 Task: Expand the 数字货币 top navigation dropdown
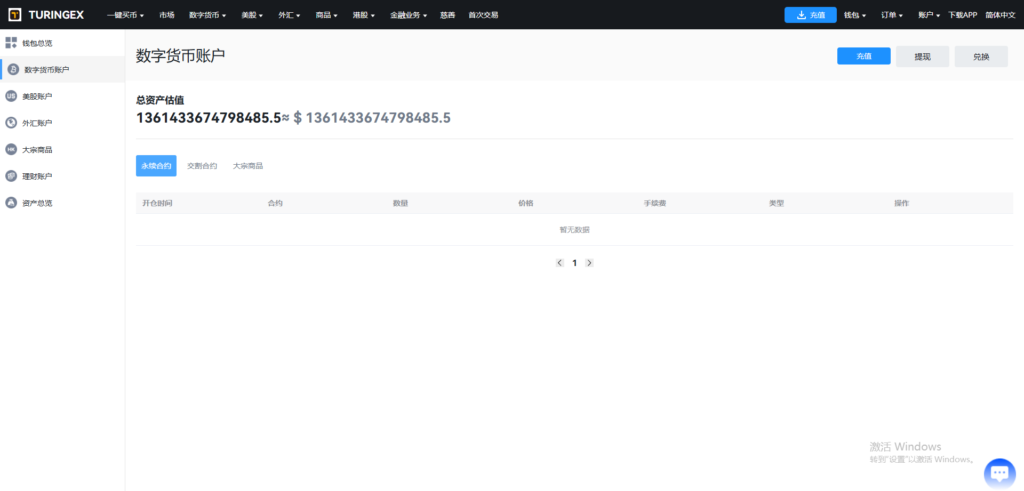tap(208, 15)
